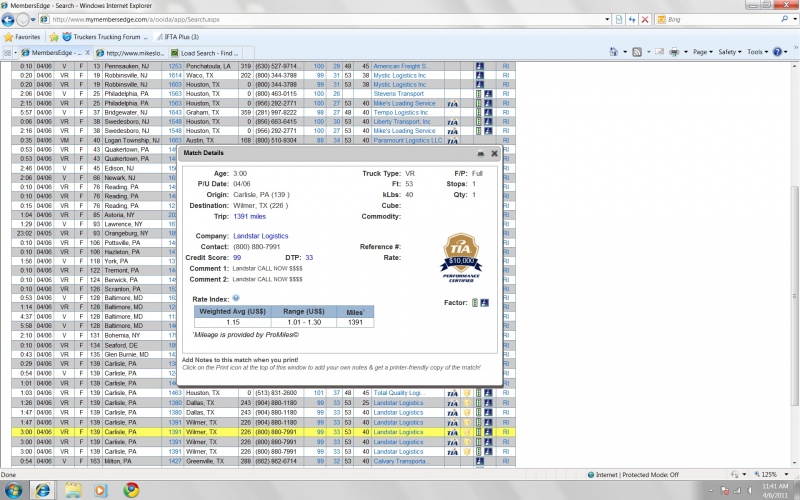The image size is (800, 500).
Task: Open Windows Explorer folder in taskbar
Action: coord(73,490)
